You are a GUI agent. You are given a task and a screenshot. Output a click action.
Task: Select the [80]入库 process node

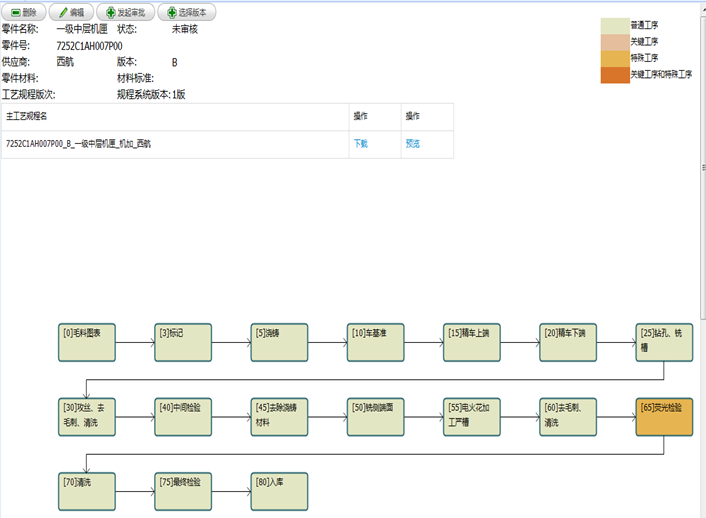(279, 491)
